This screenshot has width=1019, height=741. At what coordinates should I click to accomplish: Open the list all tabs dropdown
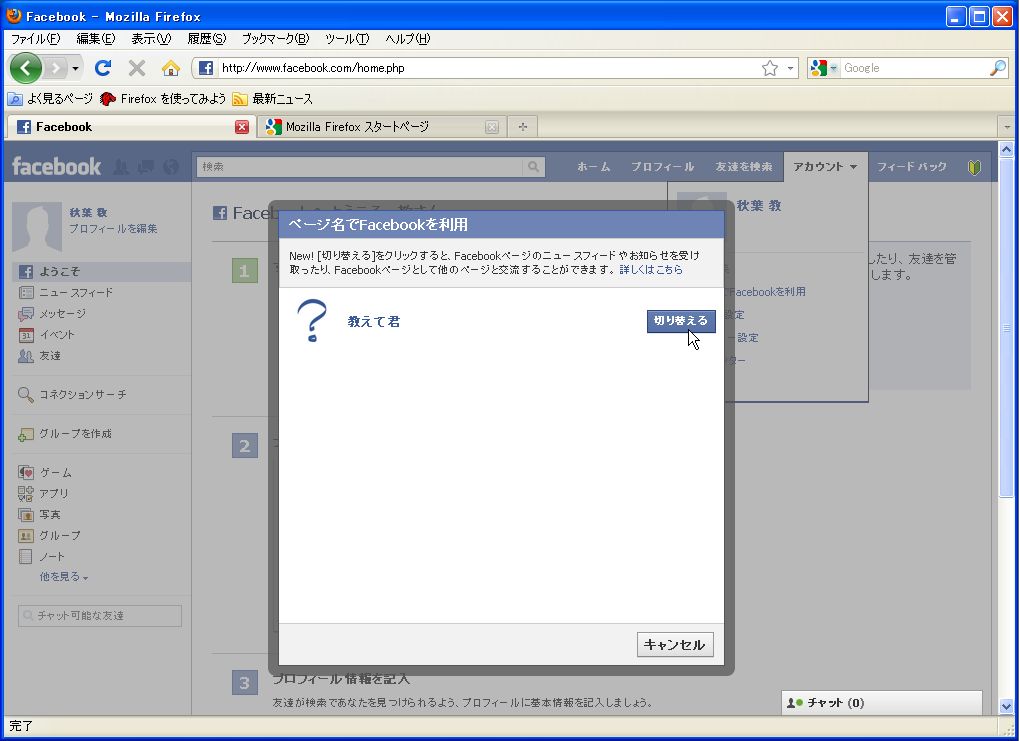(x=1007, y=127)
